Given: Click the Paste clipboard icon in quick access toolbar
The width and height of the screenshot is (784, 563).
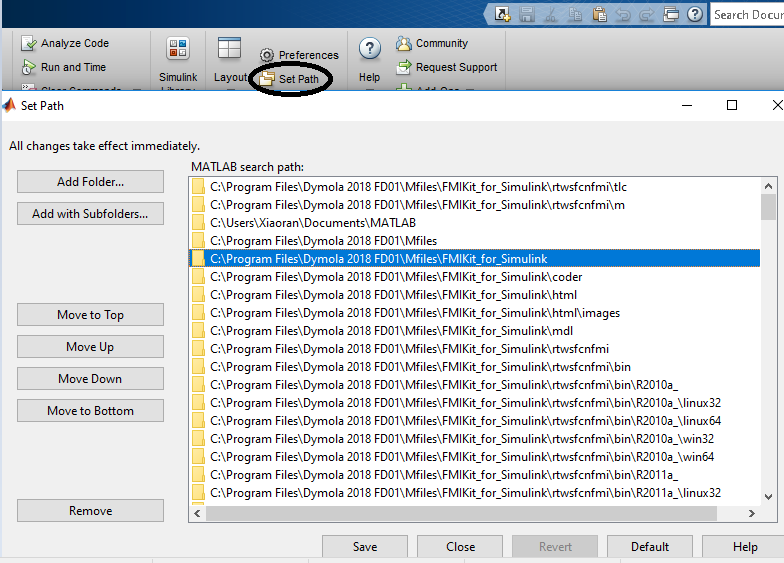Looking at the screenshot, I should pos(599,14).
